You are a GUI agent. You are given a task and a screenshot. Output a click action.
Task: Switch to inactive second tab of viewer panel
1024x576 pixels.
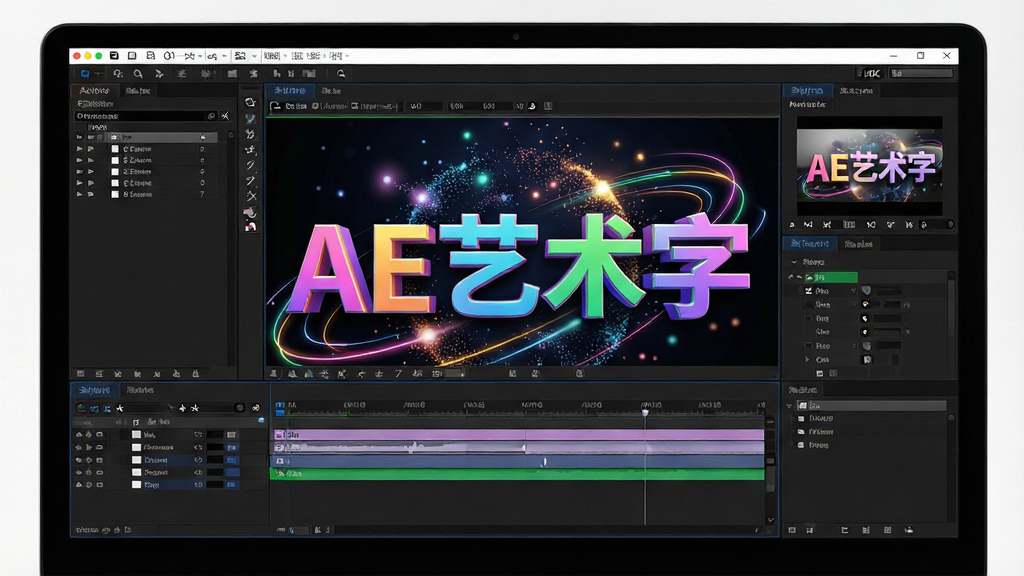pos(331,91)
